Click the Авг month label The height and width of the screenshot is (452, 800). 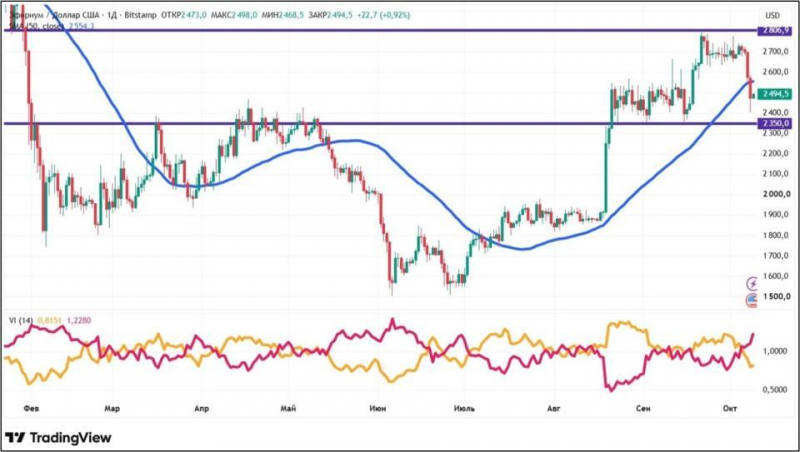[x=554, y=408]
